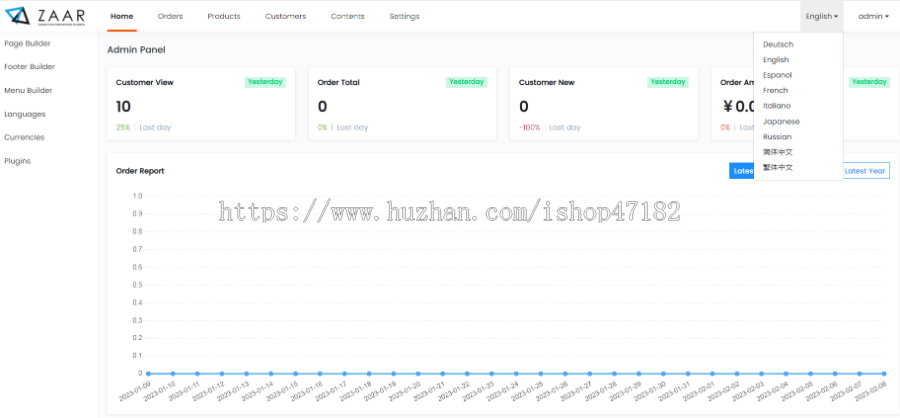This screenshot has height=418, width=900.
Task: Click the -100% change on Customer New
Action: click(529, 127)
